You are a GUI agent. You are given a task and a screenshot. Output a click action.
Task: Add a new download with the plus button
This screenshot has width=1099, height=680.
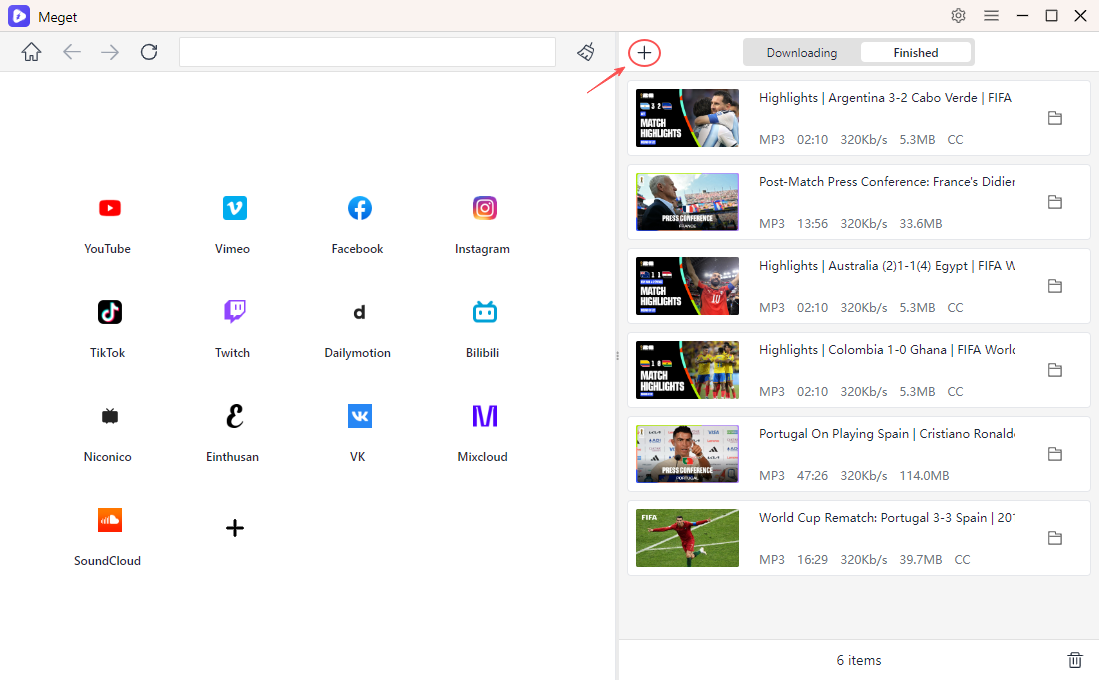coord(644,53)
